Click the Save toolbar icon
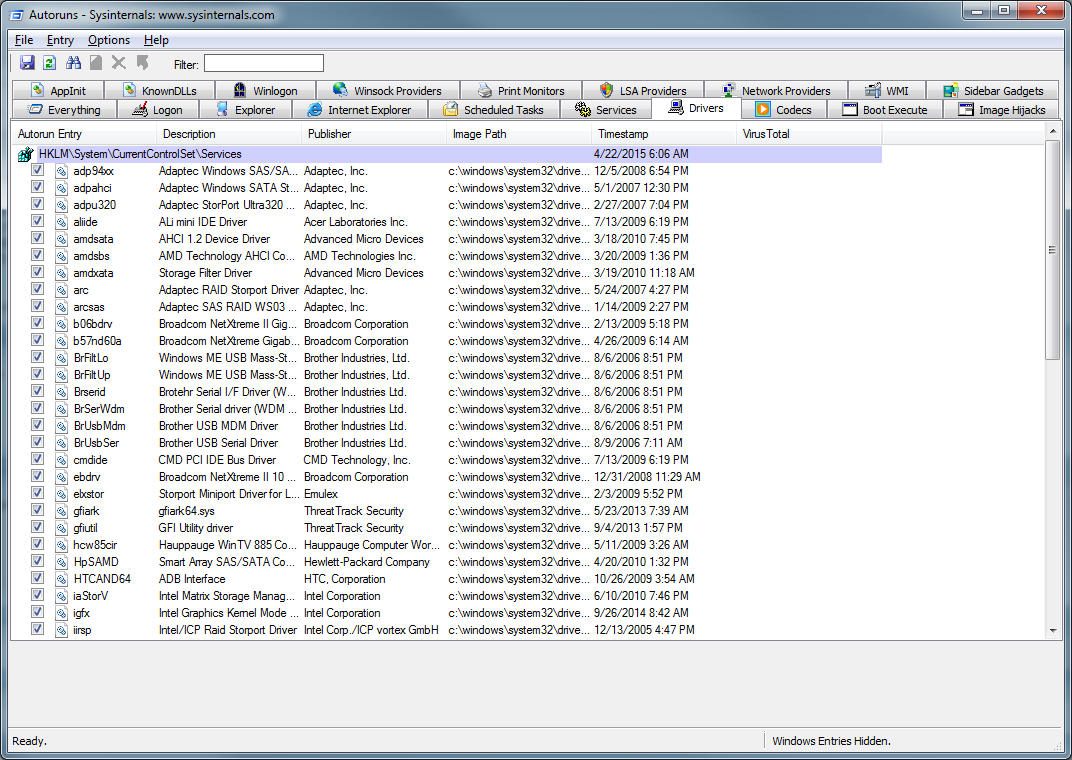Image resolution: width=1072 pixels, height=760 pixels. (x=27, y=63)
